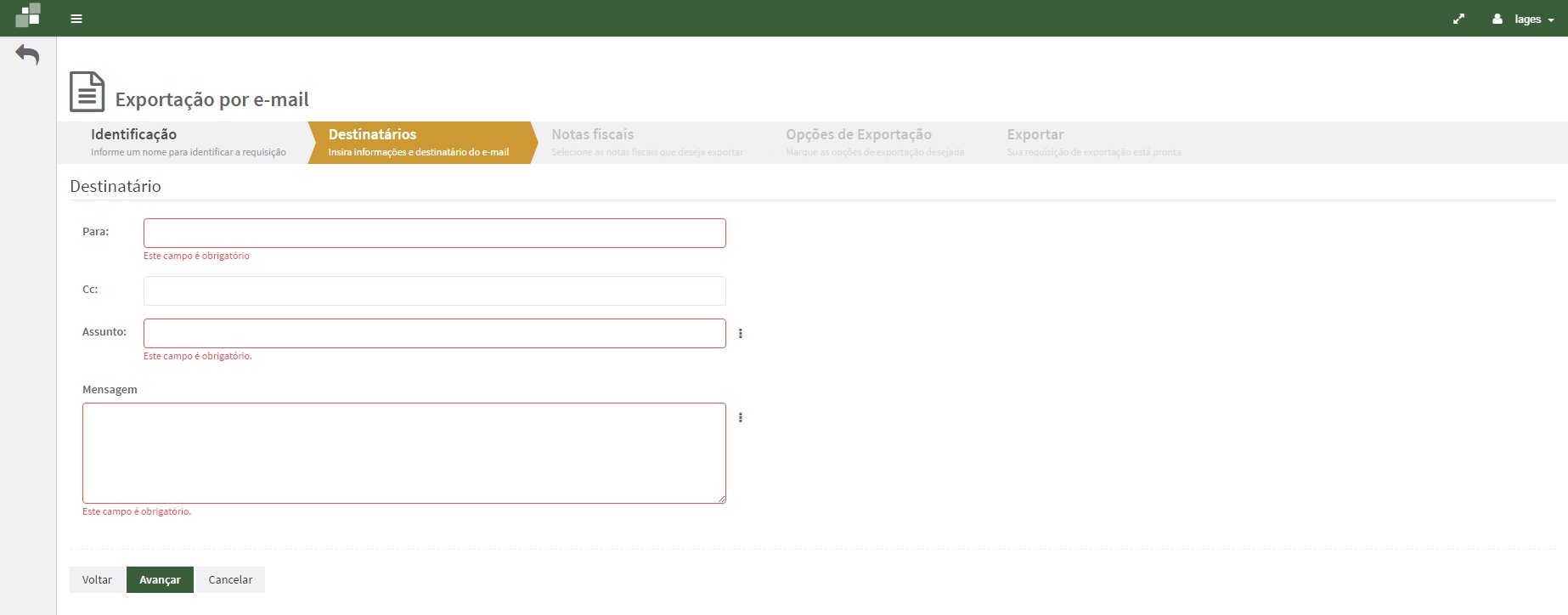Open the options dots next to Mensagem
The width and height of the screenshot is (1568, 615).
[741, 418]
